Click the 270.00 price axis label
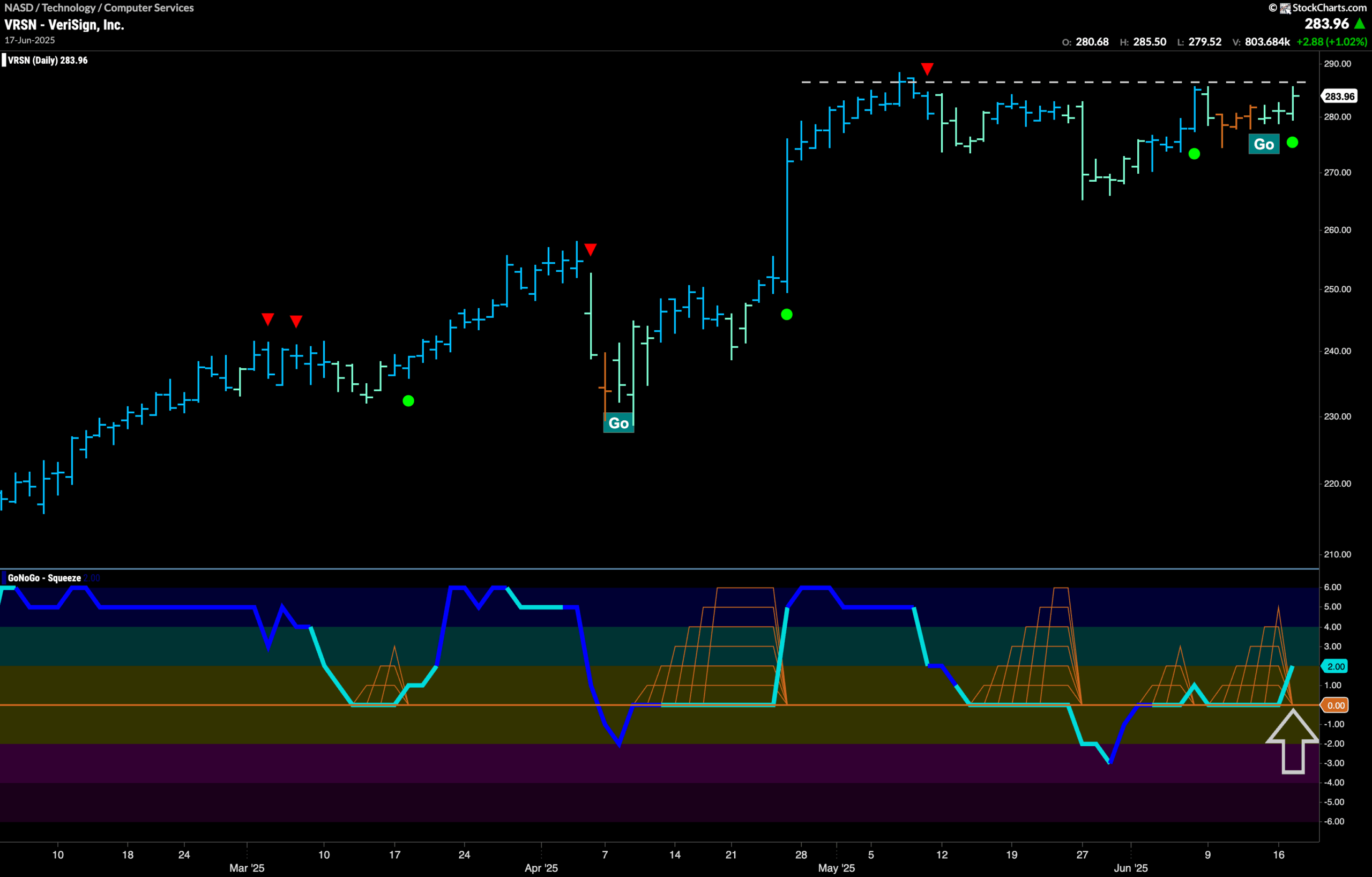This screenshot has height=877, width=1372. (x=1337, y=172)
